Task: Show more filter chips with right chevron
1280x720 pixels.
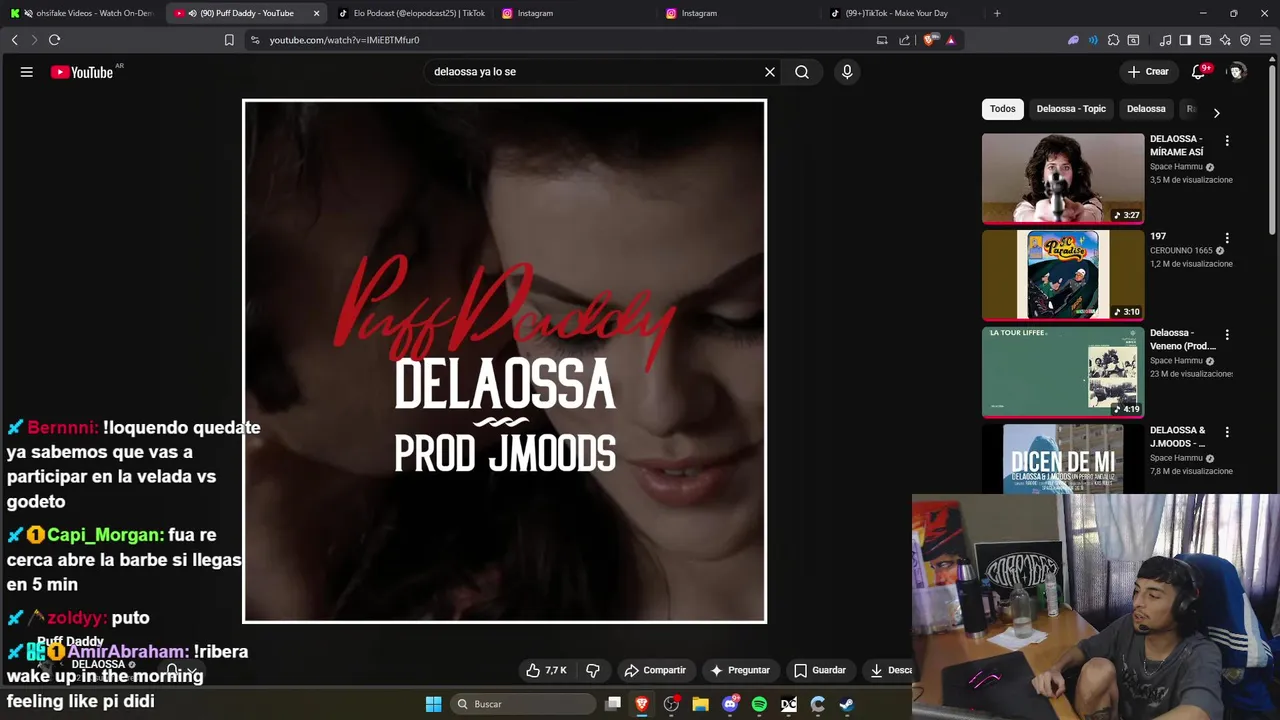Action: (x=1216, y=113)
